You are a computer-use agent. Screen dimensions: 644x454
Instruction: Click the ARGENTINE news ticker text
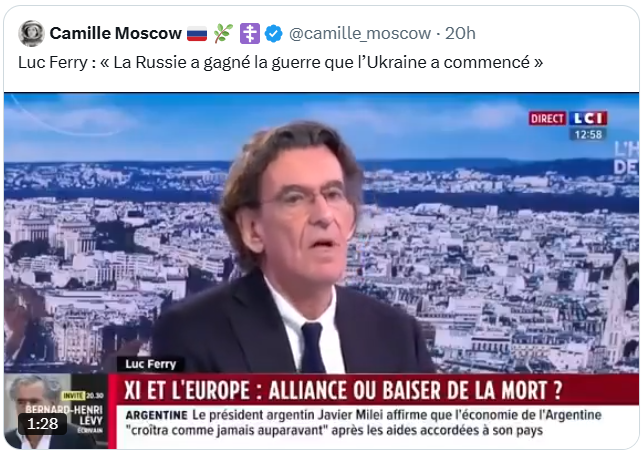point(363,423)
